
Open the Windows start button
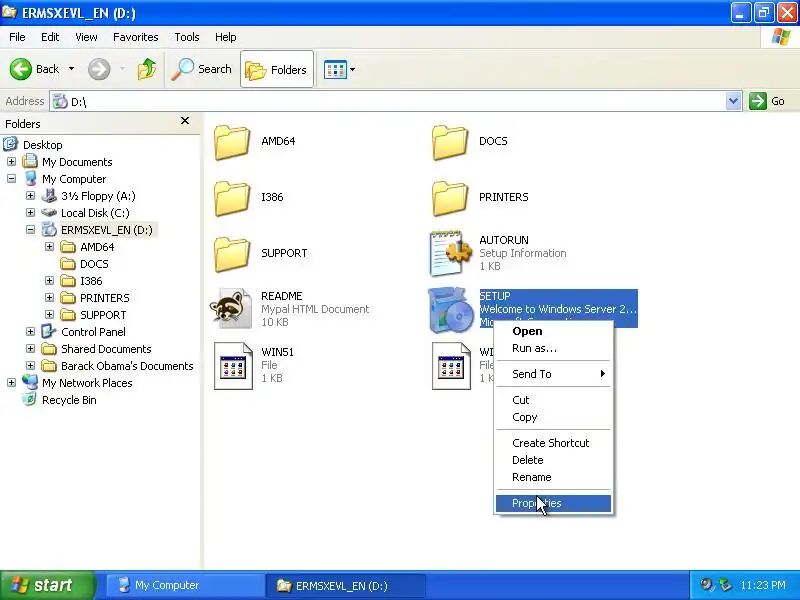tap(47, 585)
